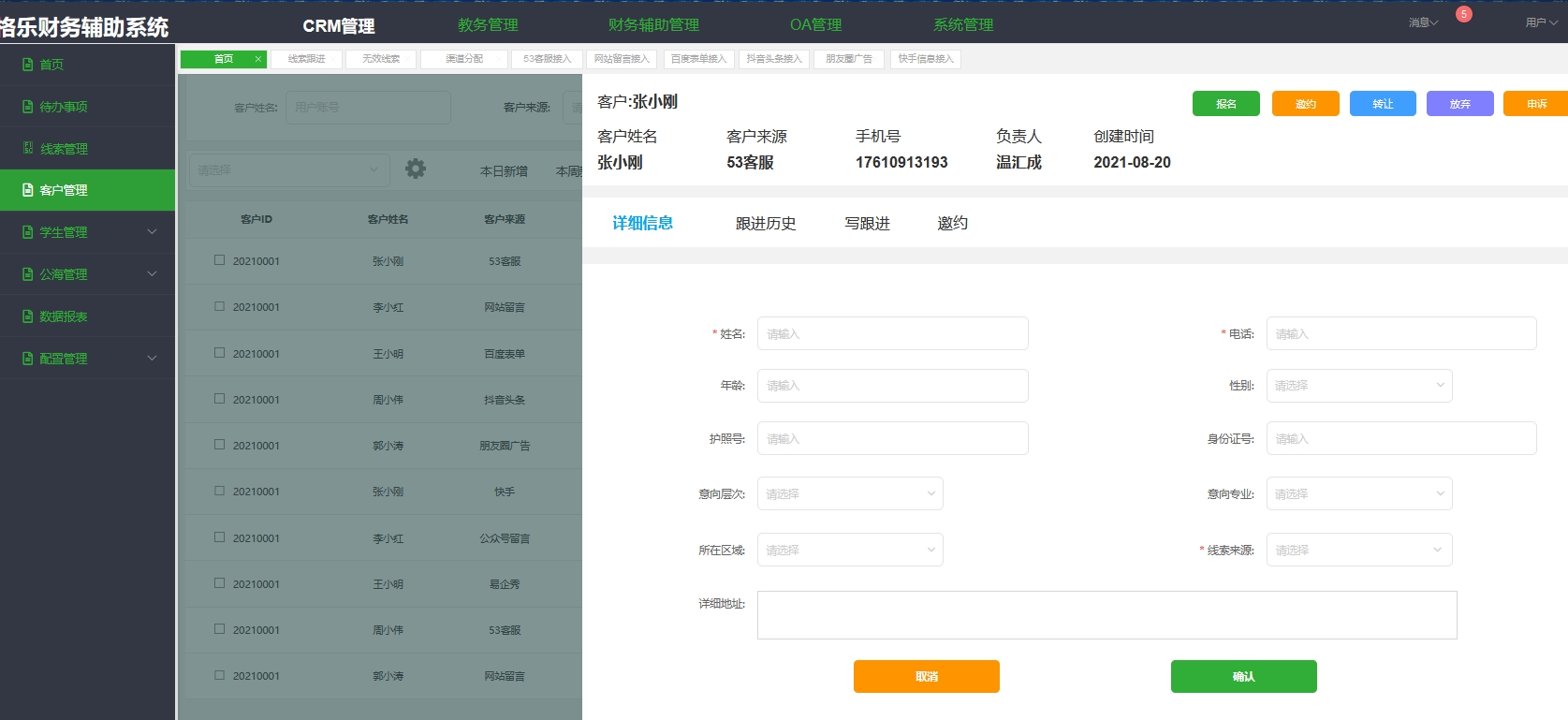Click the purple 放弃 button
1568x720 pixels.
tap(1460, 104)
